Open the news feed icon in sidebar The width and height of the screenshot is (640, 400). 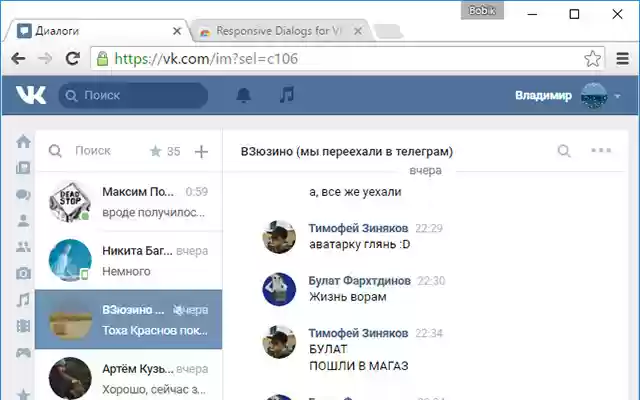click(23, 168)
